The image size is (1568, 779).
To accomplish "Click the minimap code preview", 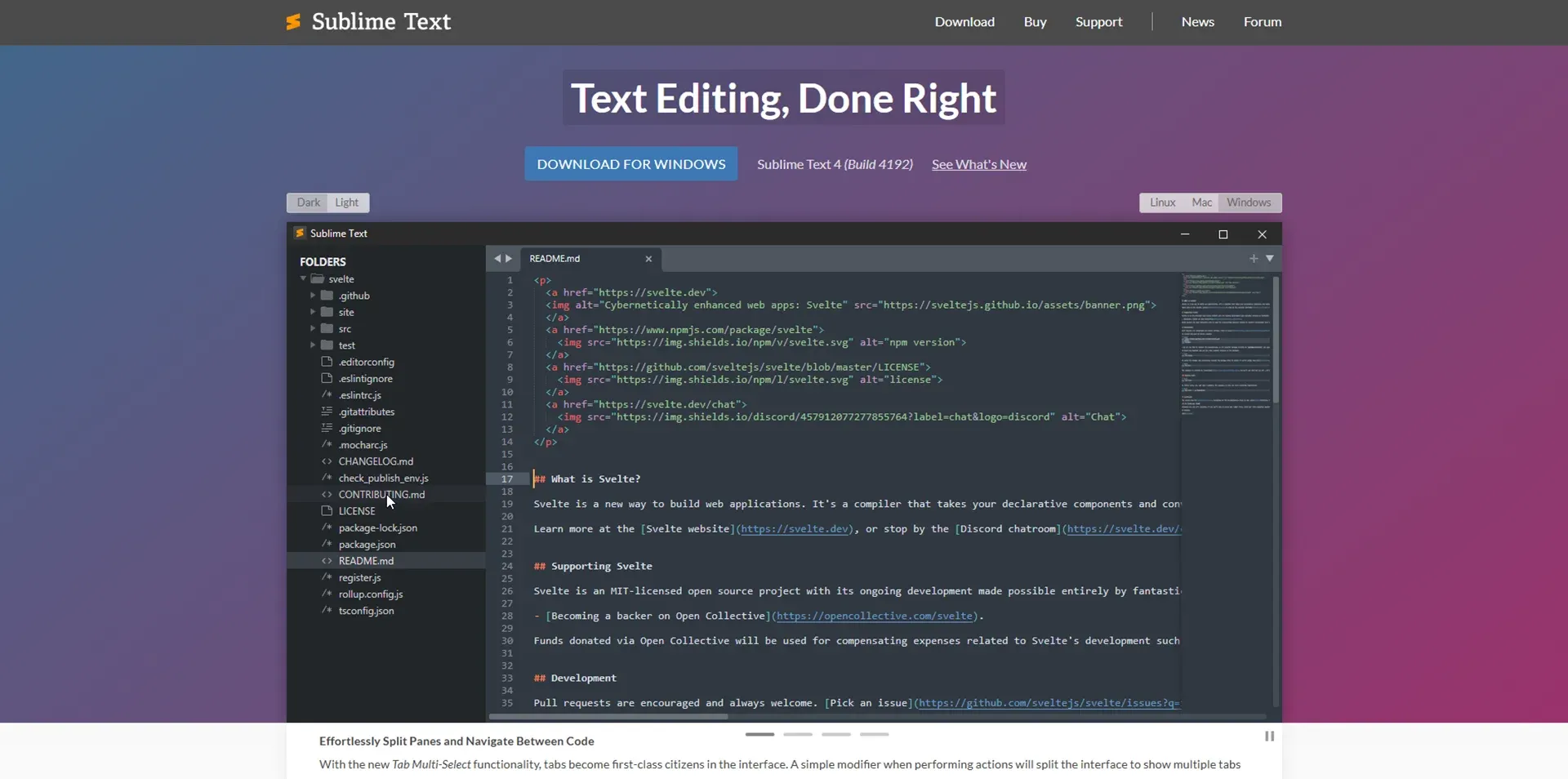I will (1225, 343).
